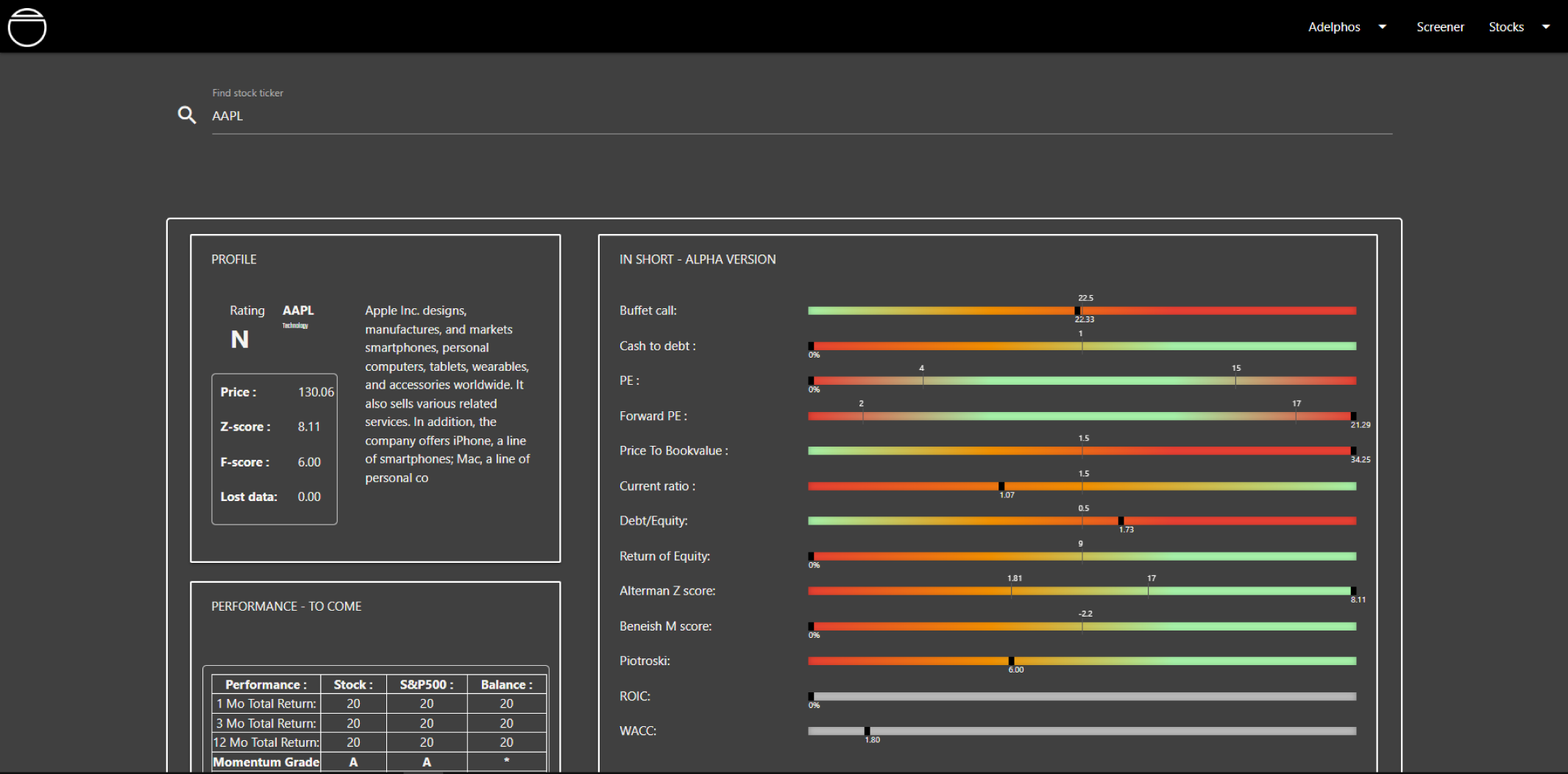Click the Alterman Z score marker at 8.11
The image size is (1568, 774).
[x=1353, y=591]
